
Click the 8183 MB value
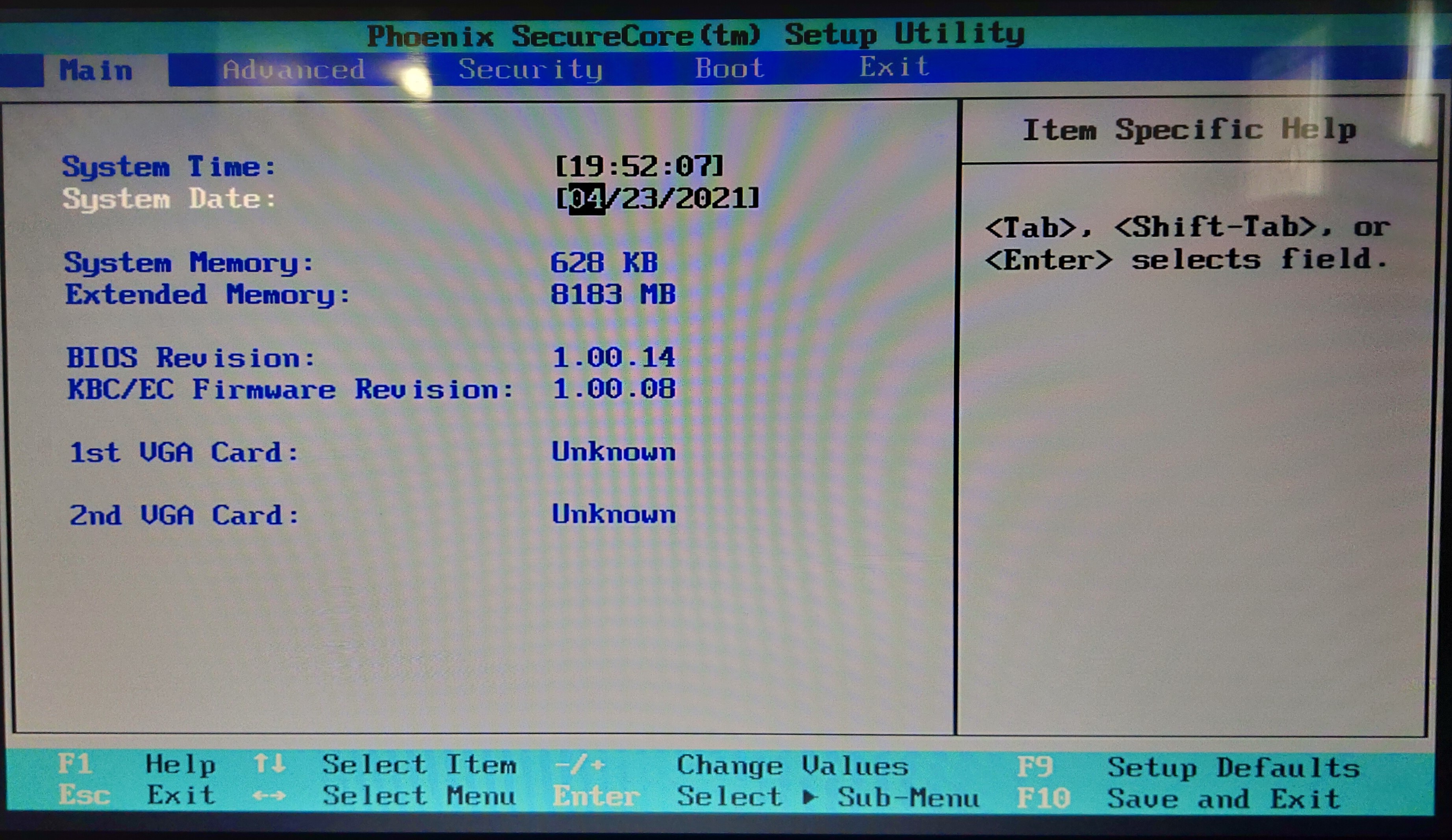tap(613, 295)
